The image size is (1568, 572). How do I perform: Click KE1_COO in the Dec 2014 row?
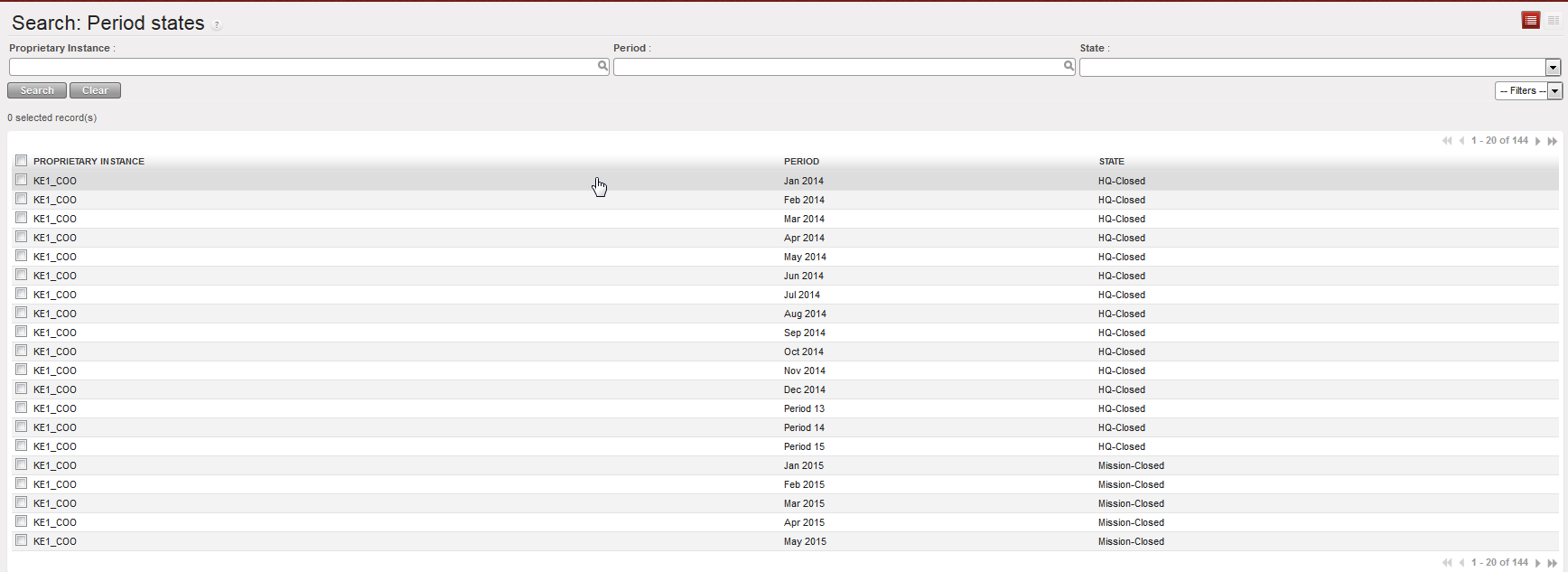pos(55,389)
